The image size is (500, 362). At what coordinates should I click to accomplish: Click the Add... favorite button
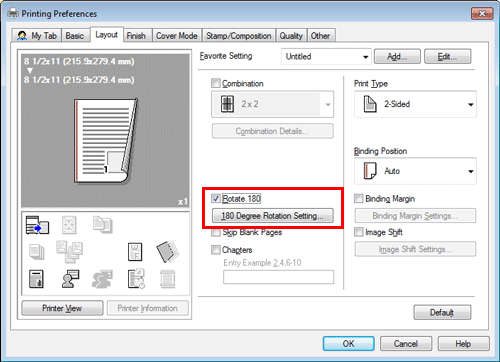(397, 56)
